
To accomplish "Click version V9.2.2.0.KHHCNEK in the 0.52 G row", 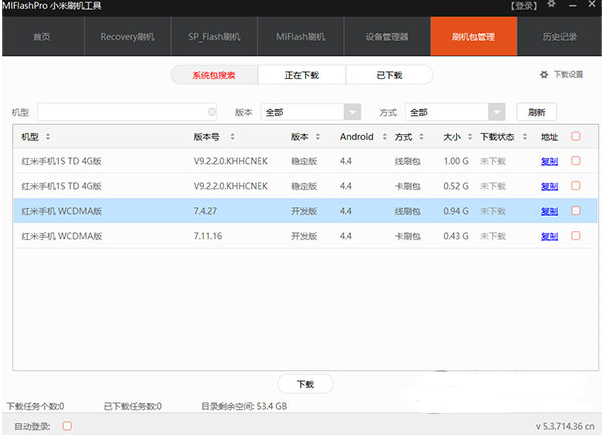I will click(x=230, y=186).
